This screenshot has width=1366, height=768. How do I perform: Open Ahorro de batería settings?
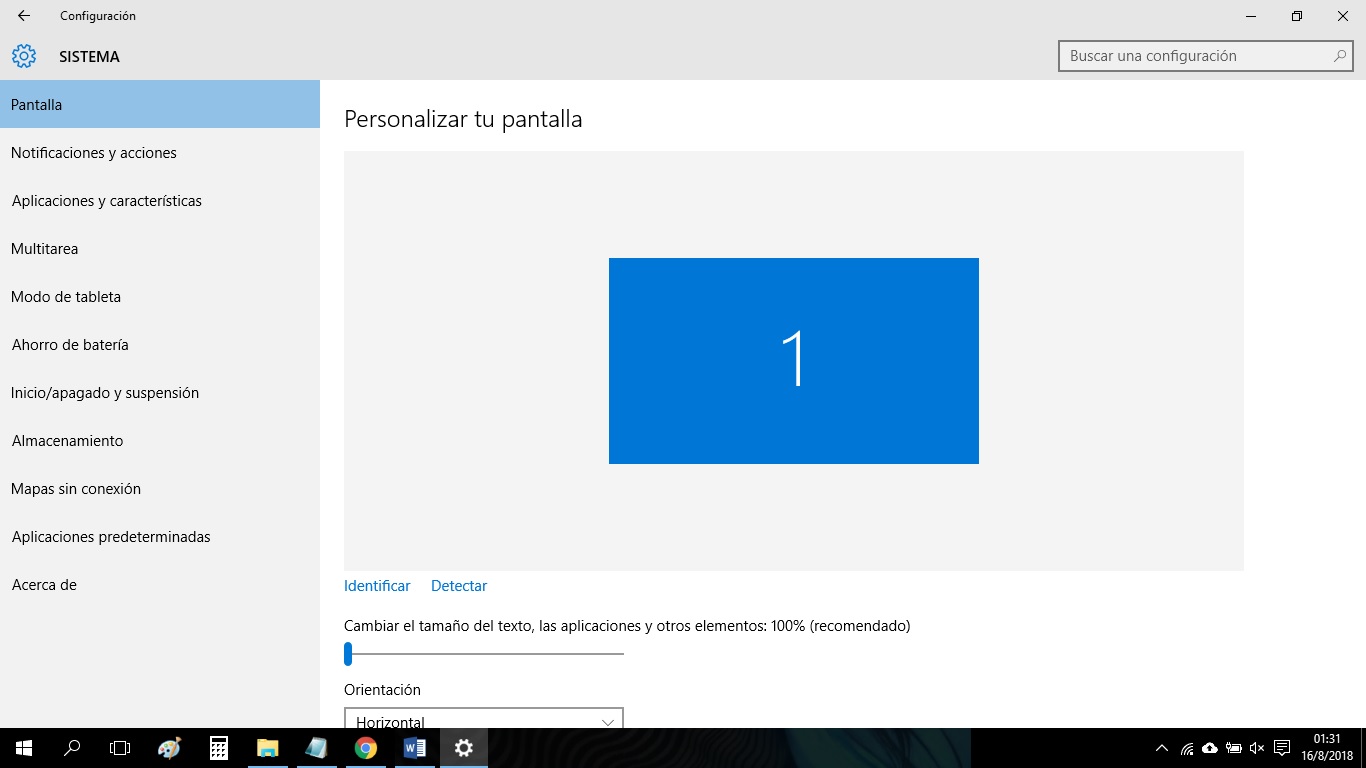(160, 344)
